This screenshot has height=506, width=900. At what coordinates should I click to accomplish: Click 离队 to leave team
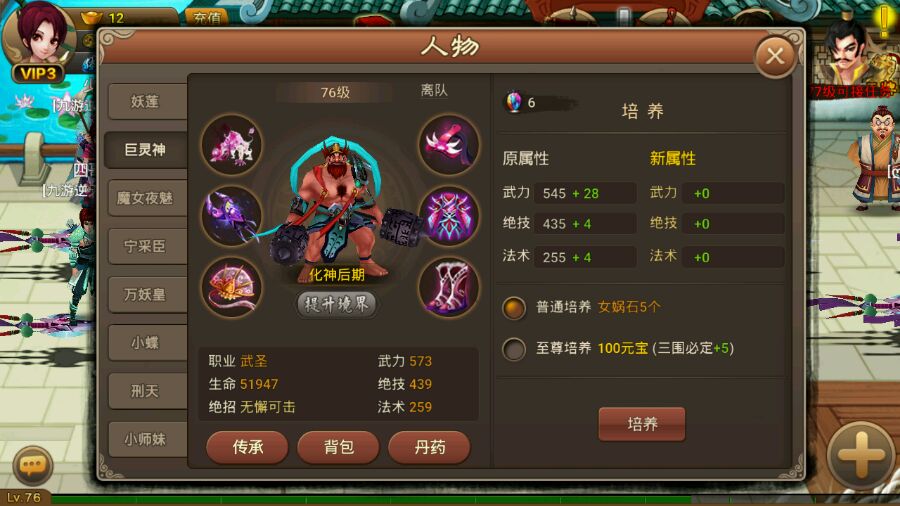pyautogui.click(x=434, y=91)
